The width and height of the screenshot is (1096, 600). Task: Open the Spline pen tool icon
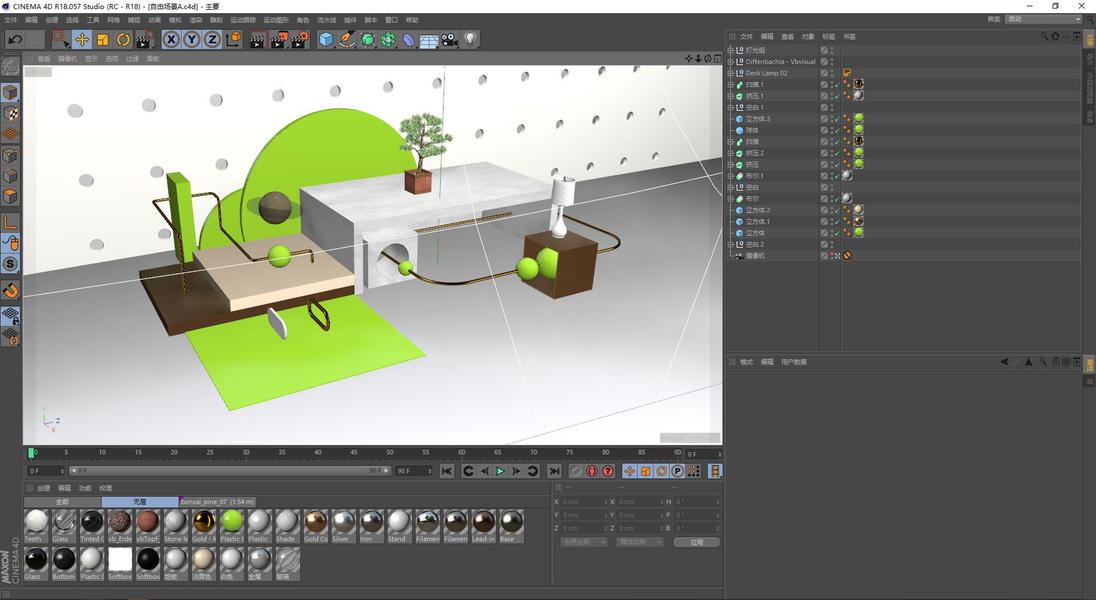click(347, 40)
